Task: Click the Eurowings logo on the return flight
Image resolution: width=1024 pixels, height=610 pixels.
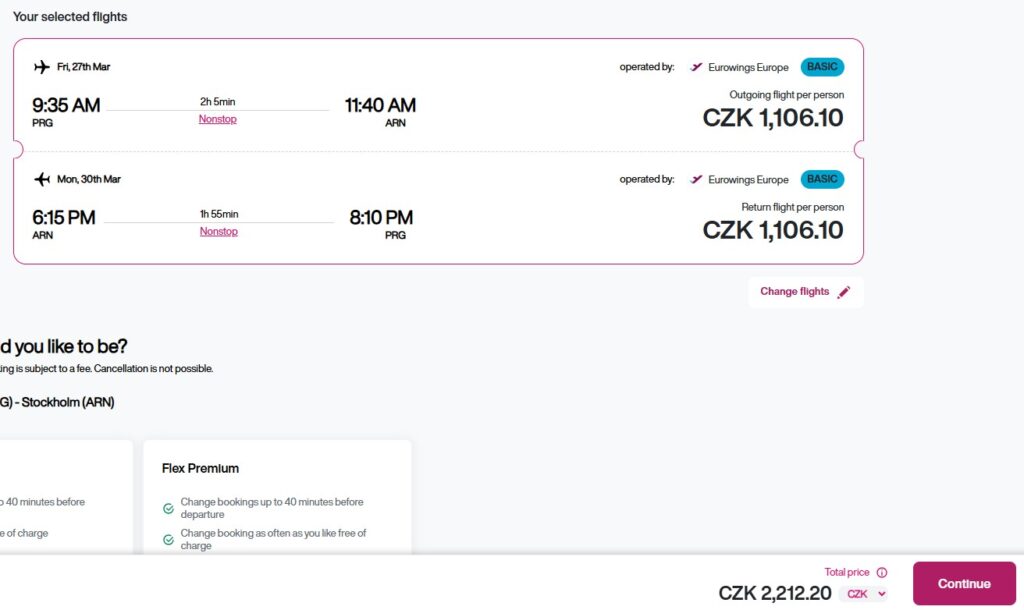Action: point(697,180)
